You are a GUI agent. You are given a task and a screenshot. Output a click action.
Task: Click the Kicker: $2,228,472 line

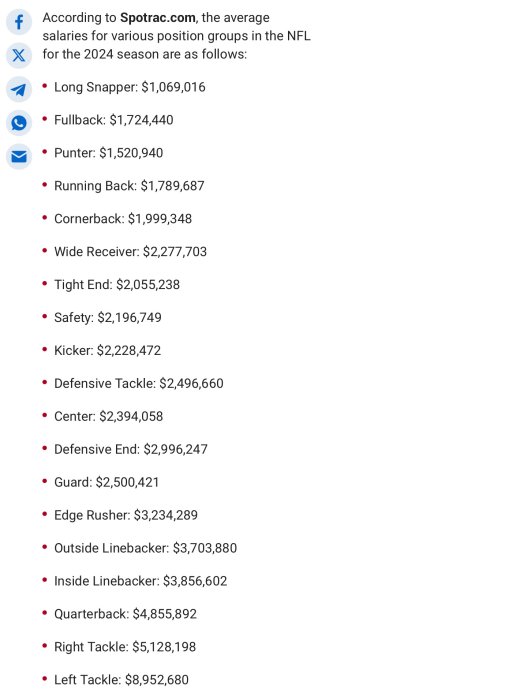tap(107, 350)
